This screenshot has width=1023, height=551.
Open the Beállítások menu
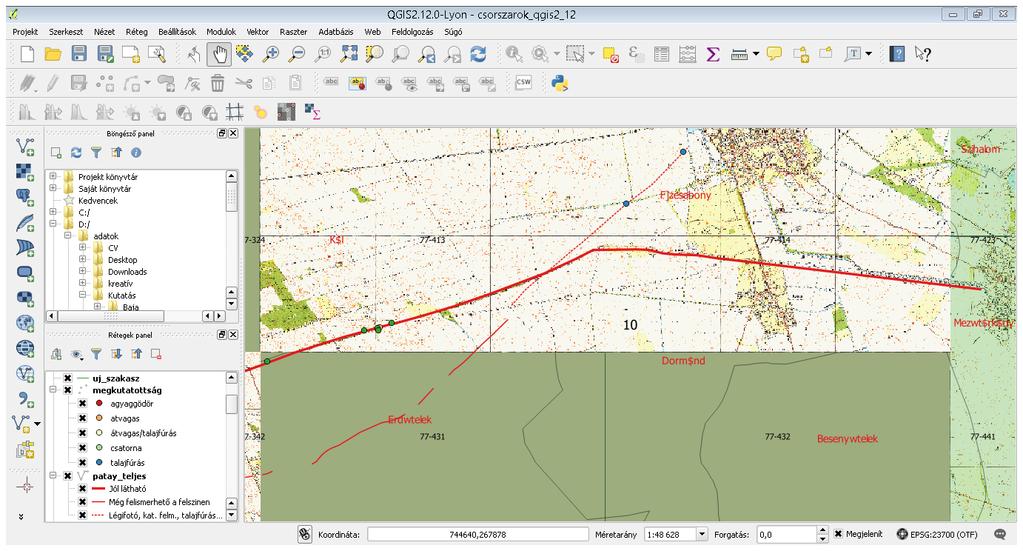point(177,31)
